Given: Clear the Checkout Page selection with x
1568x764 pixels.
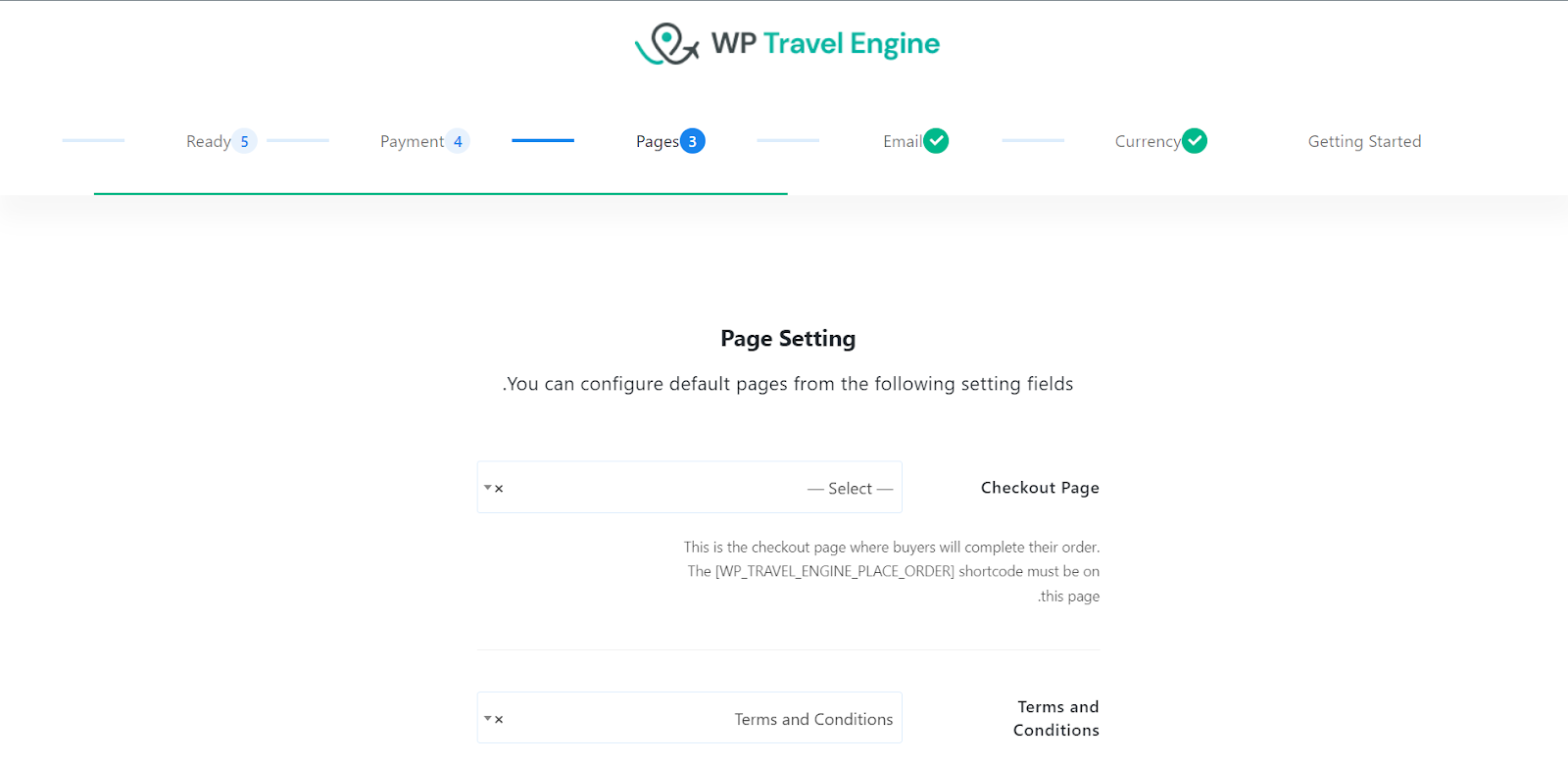Looking at the screenshot, I should [x=499, y=489].
